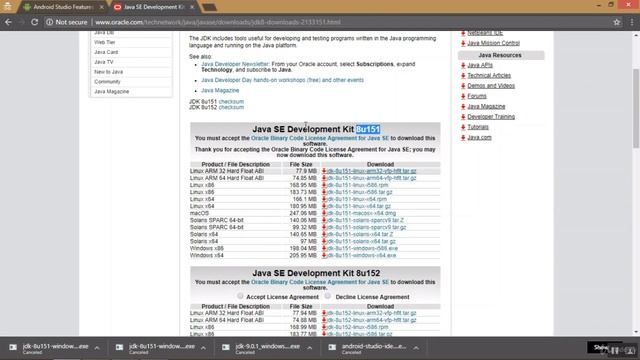The image size is (640, 360).
Task: Click the red arrow icon beside Tutorials
Action: [463, 127]
